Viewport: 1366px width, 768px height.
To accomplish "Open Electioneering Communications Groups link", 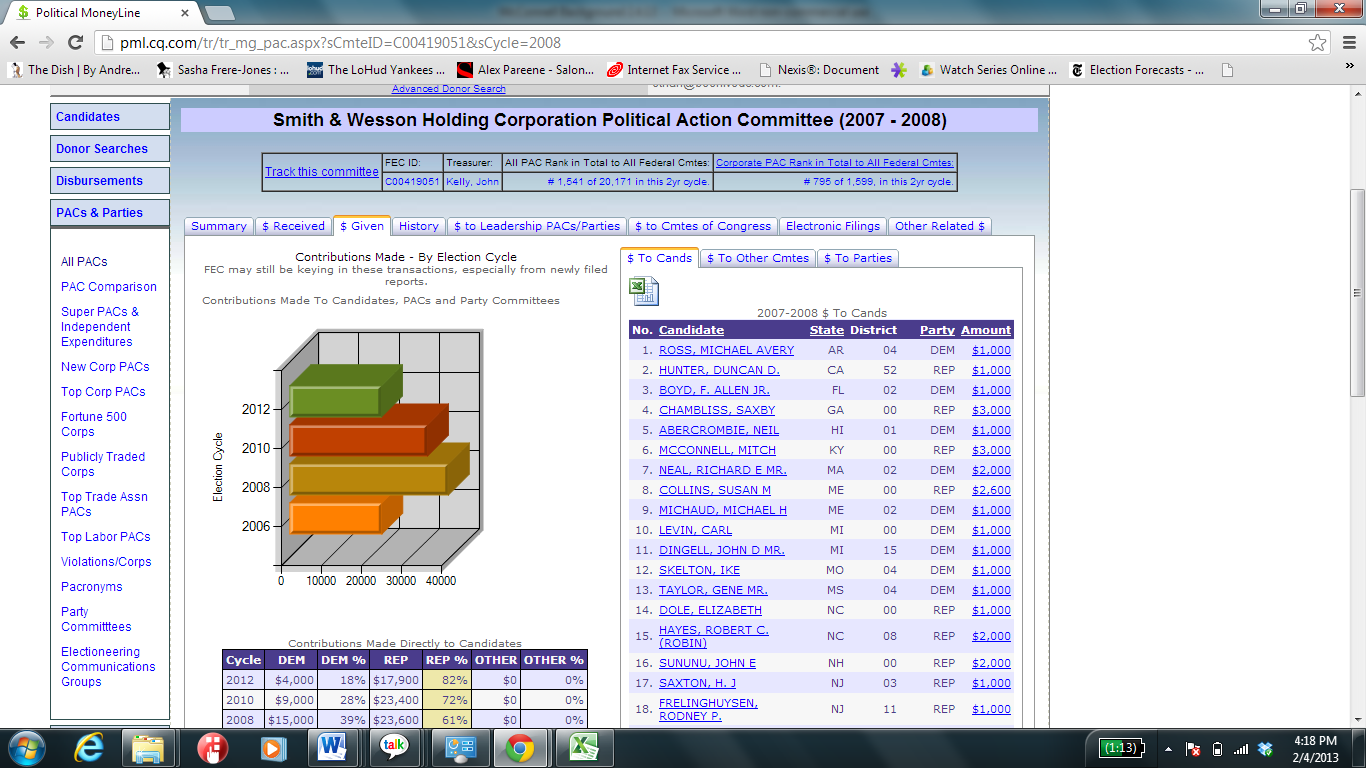I will [108, 667].
